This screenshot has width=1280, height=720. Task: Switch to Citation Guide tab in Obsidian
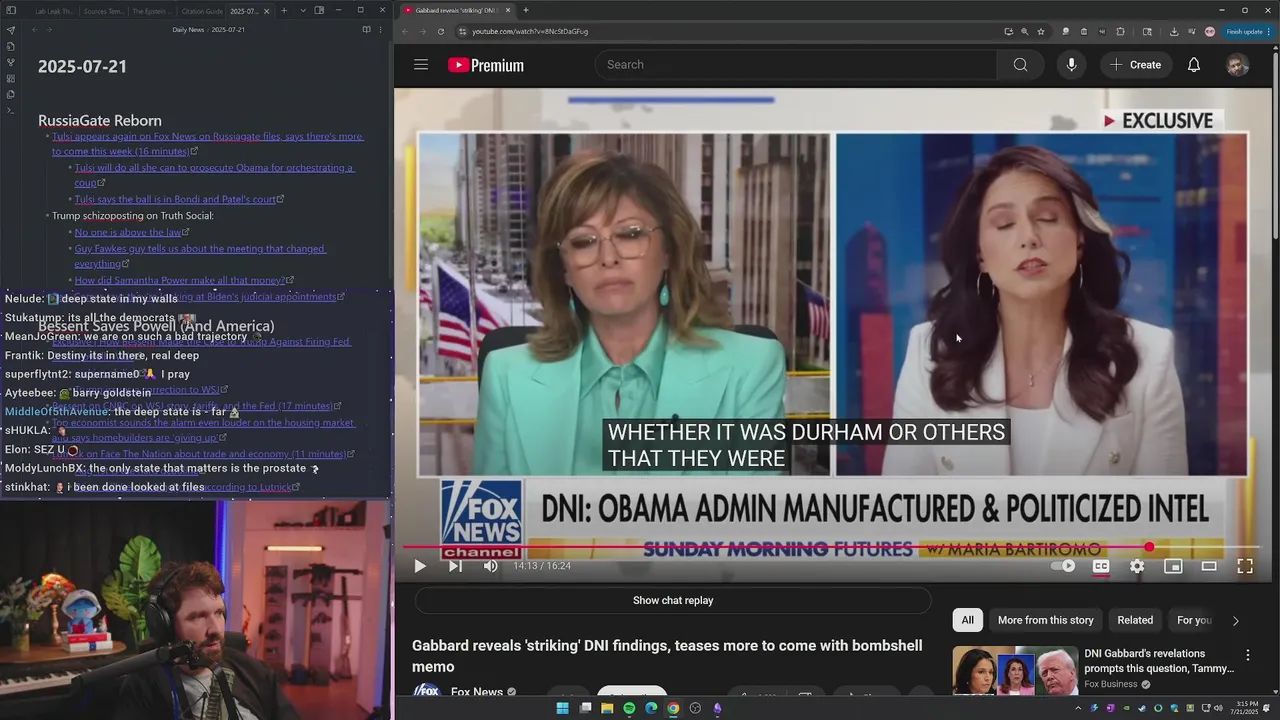[202, 11]
